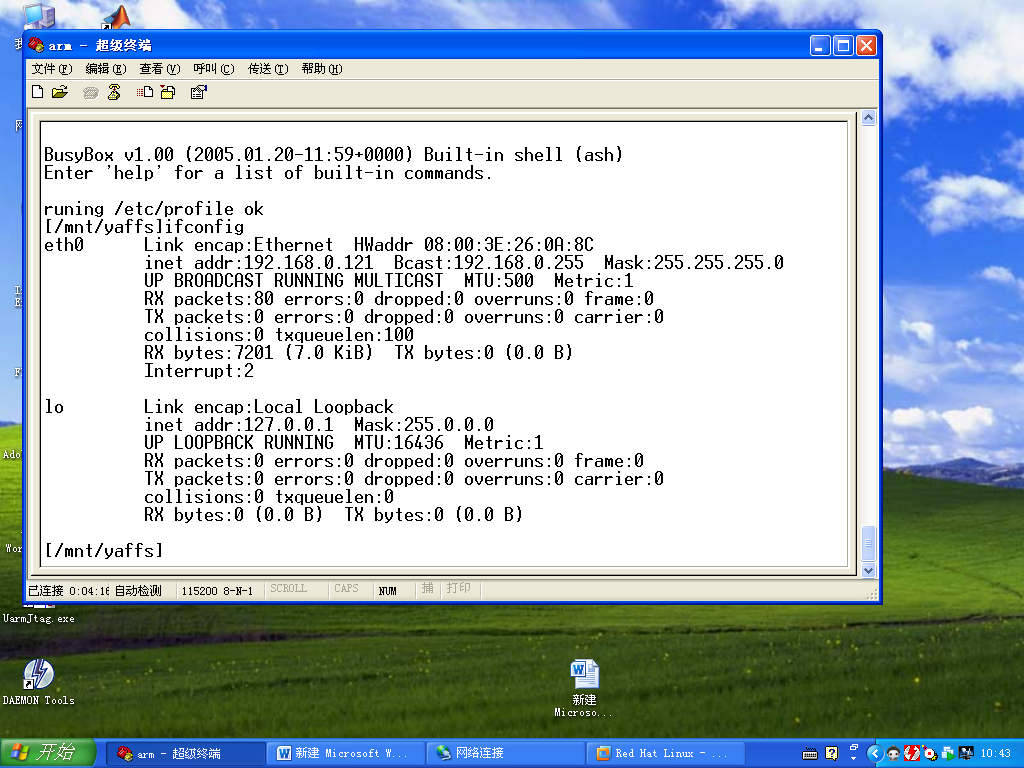Click the UarmJtag.exe desktop label
The width and height of the screenshot is (1024, 768).
(x=39, y=618)
